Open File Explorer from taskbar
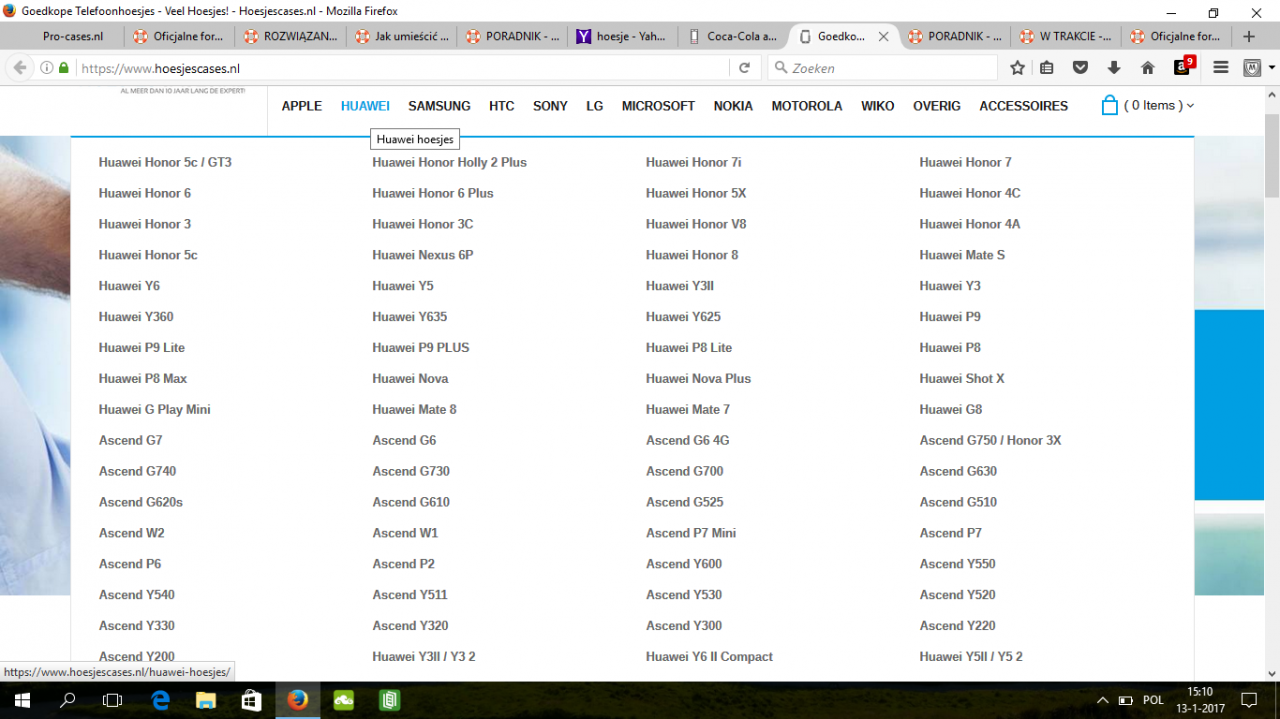The width and height of the screenshot is (1280, 719). 205,700
